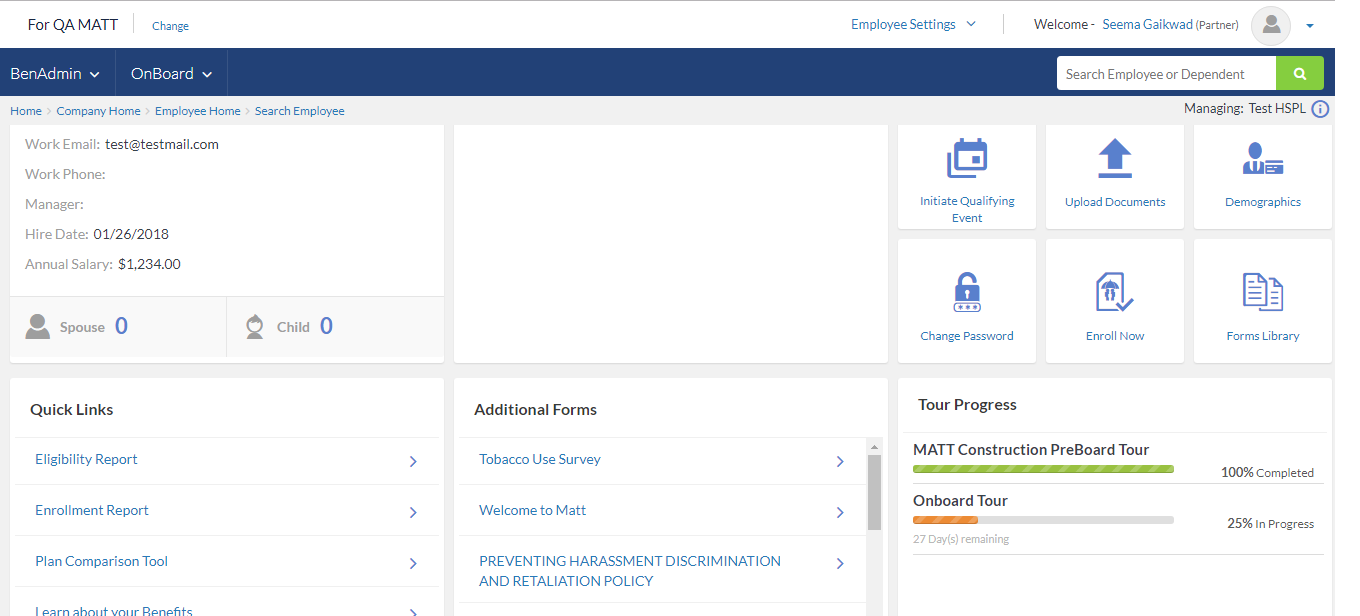Viewport: 1360px width, 616px height.
Task: Expand the Employee Settings dropdown
Action: coord(911,23)
